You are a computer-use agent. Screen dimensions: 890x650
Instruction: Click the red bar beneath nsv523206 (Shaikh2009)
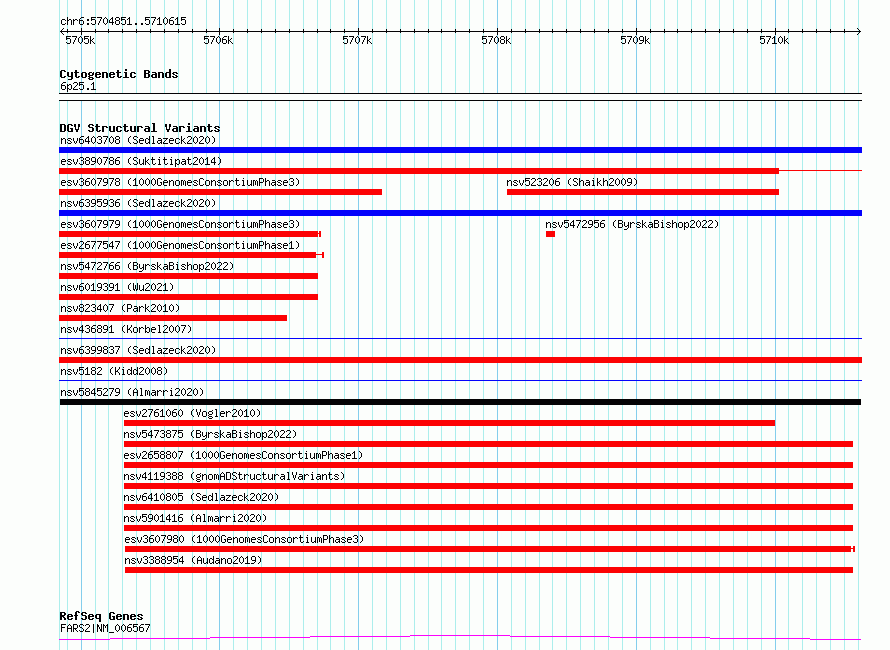point(643,192)
